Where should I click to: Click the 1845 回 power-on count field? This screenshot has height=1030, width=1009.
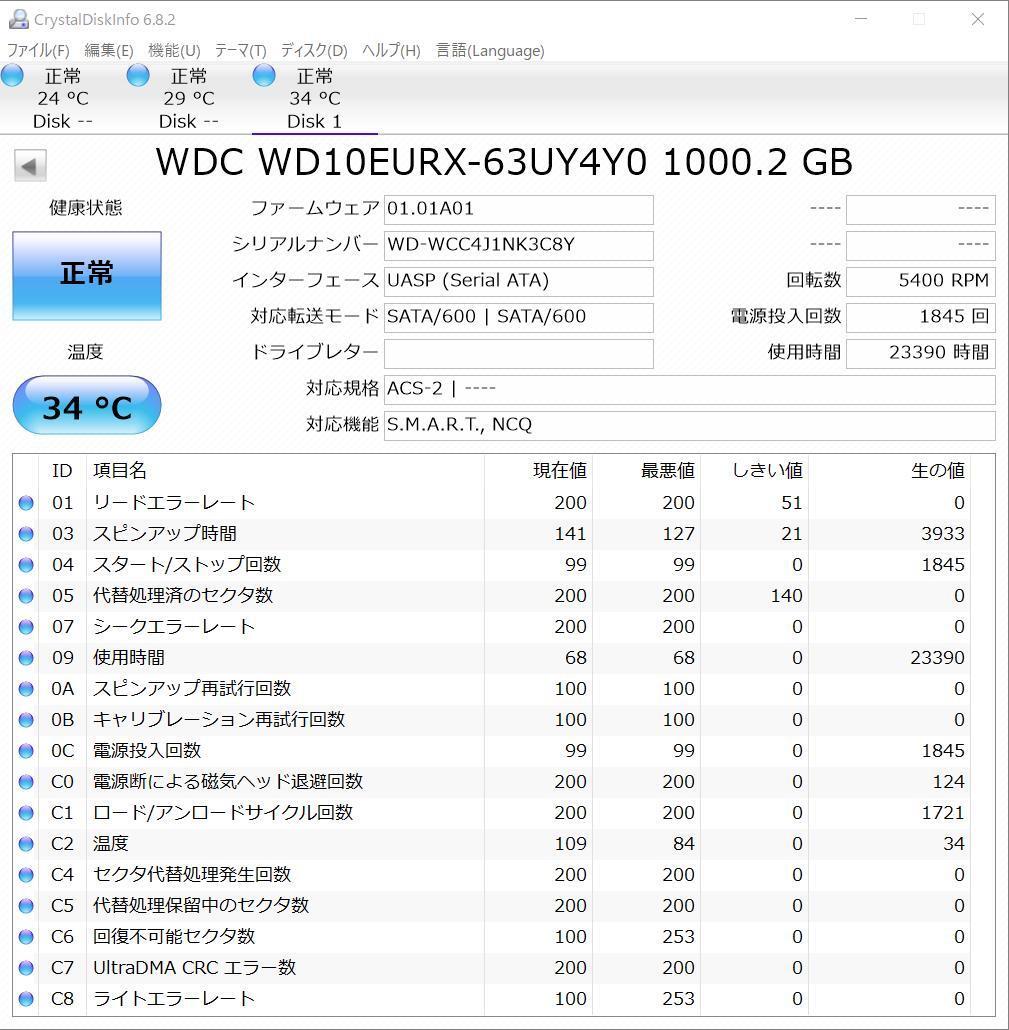point(921,317)
